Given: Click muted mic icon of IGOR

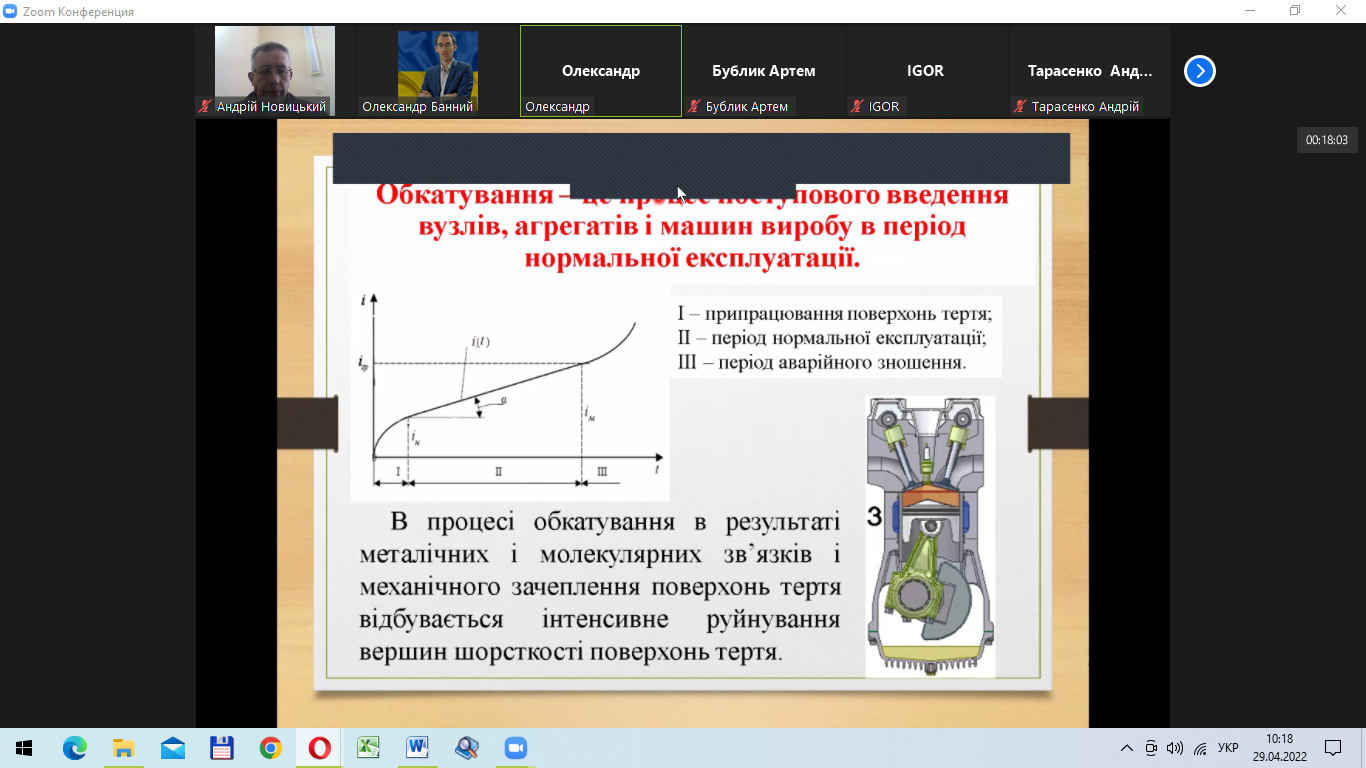Looking at the screenshot, I should point(857,106).
